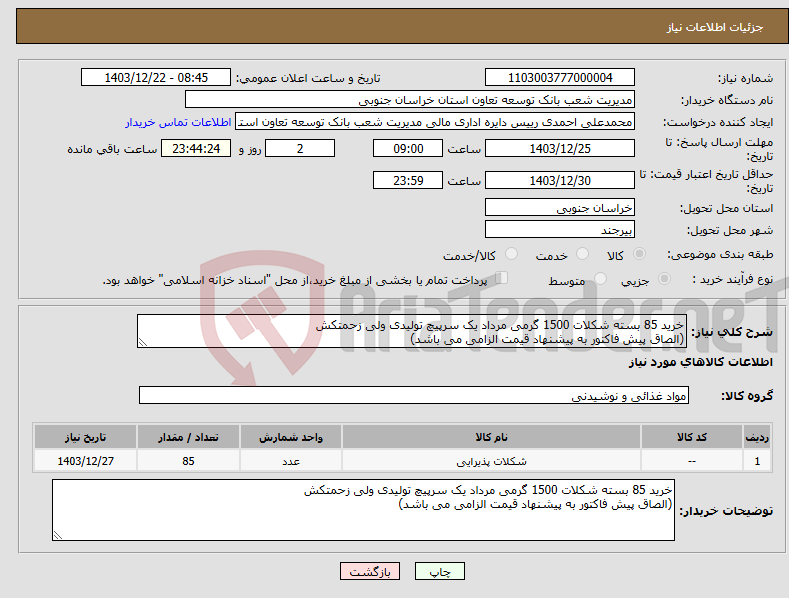789x598 pixels.
Task: Click the remaining time countdown 23:44:24
Action: point(196,148)
